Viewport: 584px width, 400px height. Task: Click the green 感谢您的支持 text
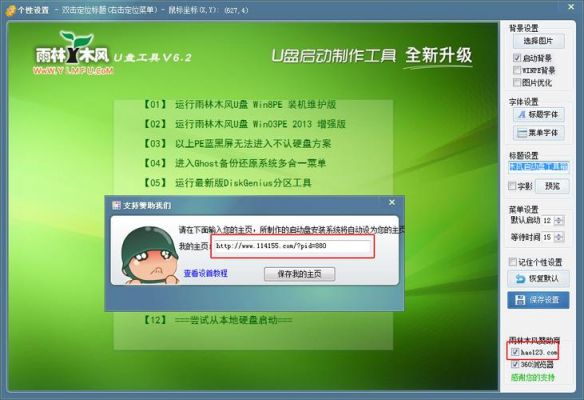tap(533, 377)
